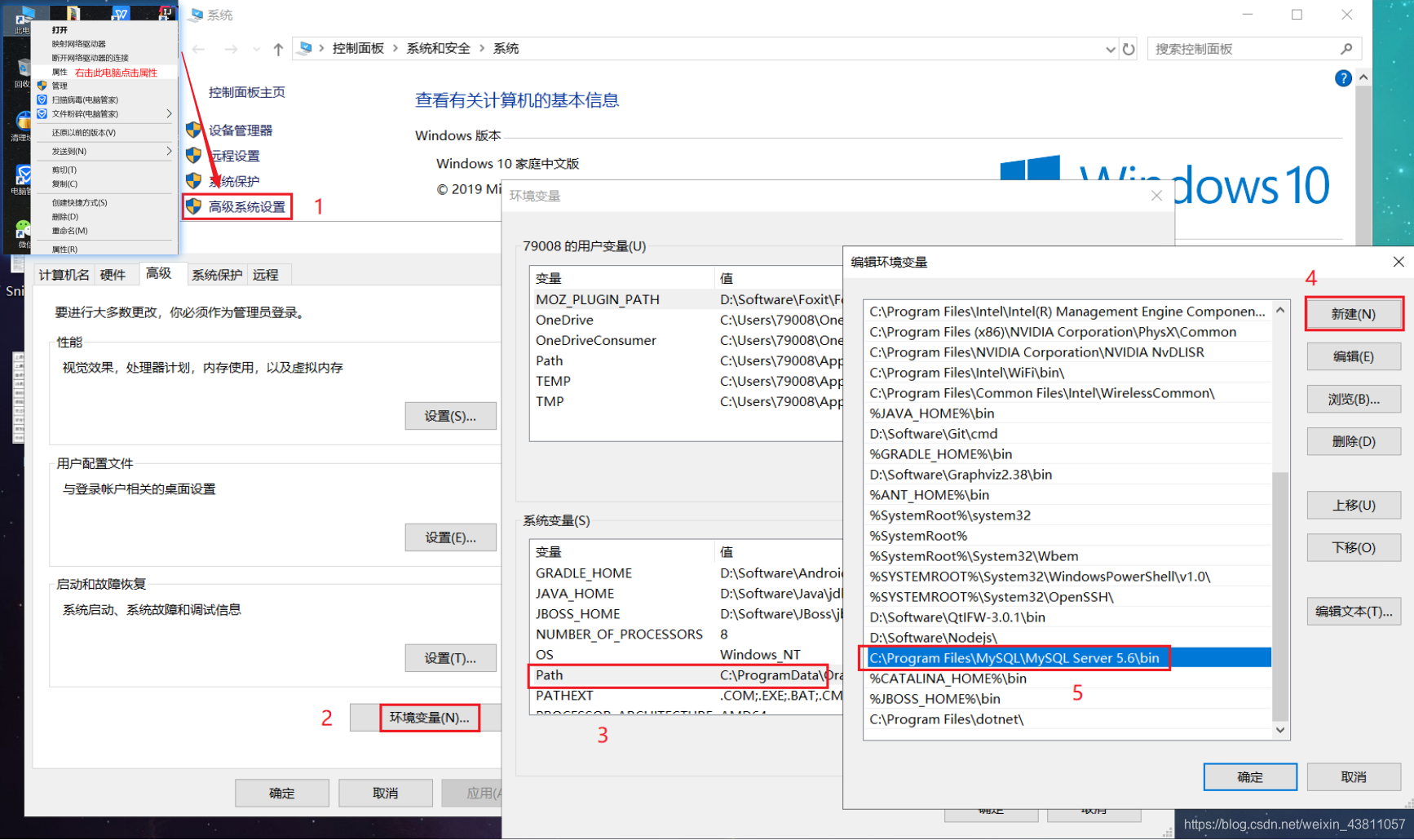Open the address bar history dropdown

(1110, 49)
